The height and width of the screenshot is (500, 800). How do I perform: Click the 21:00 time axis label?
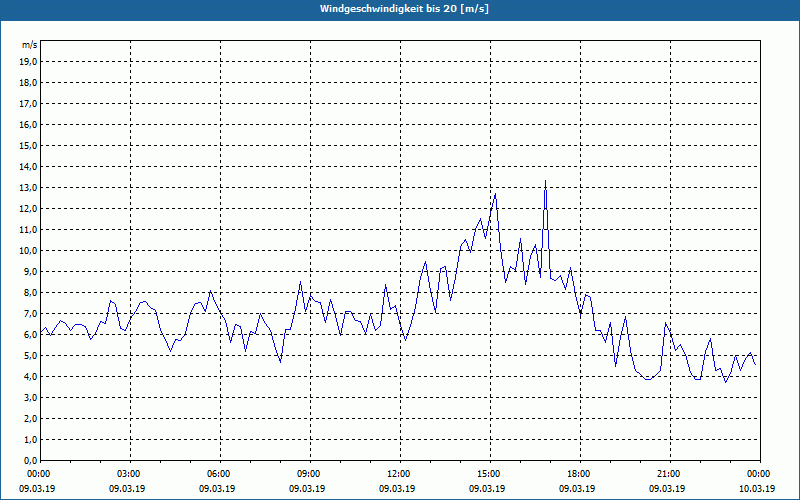point(670,474)
